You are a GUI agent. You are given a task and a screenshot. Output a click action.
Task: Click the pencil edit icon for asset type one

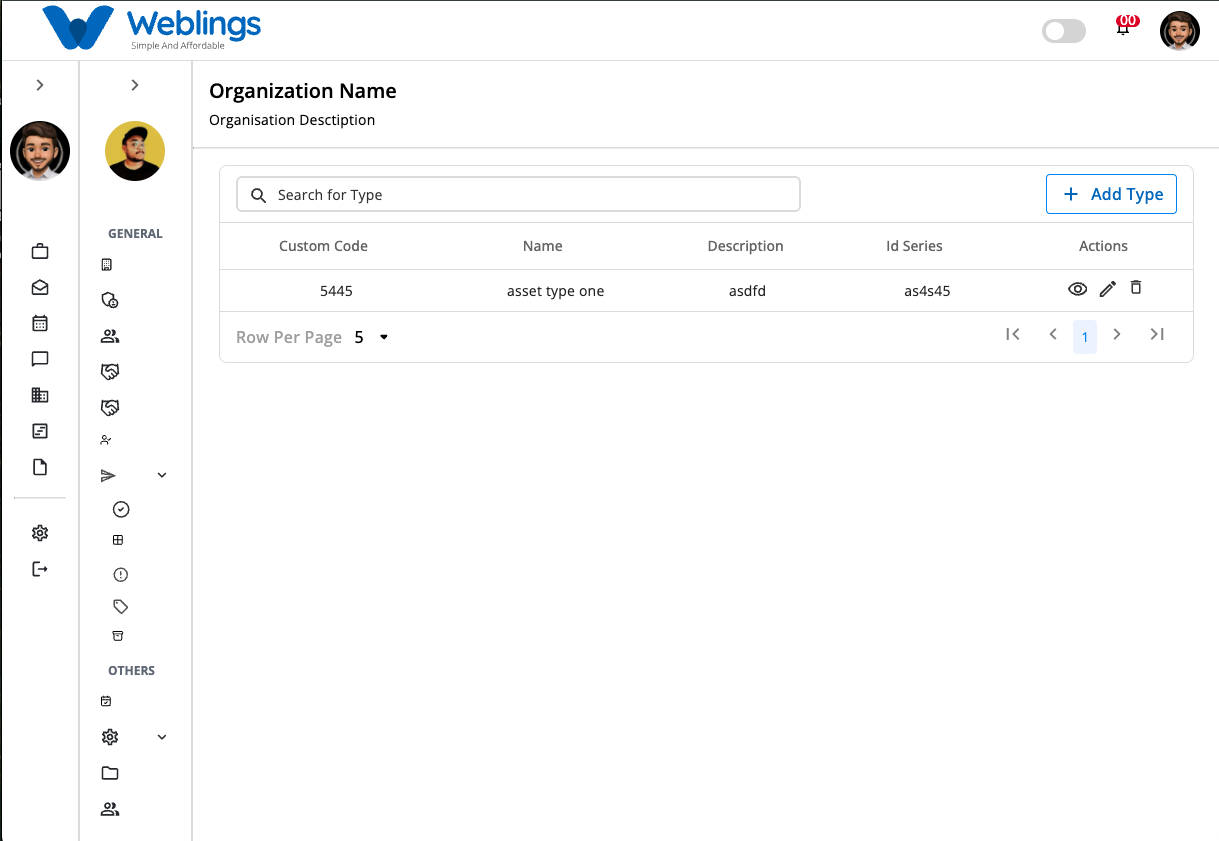(x=1107, y=289)
